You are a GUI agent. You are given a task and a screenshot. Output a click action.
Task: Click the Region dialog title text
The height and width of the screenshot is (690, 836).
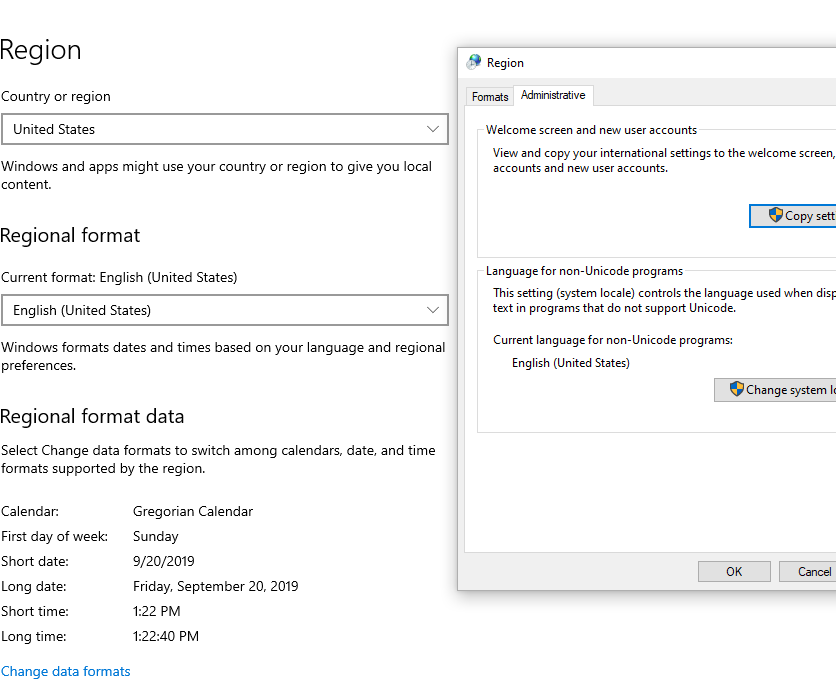[x=505, y=63]
